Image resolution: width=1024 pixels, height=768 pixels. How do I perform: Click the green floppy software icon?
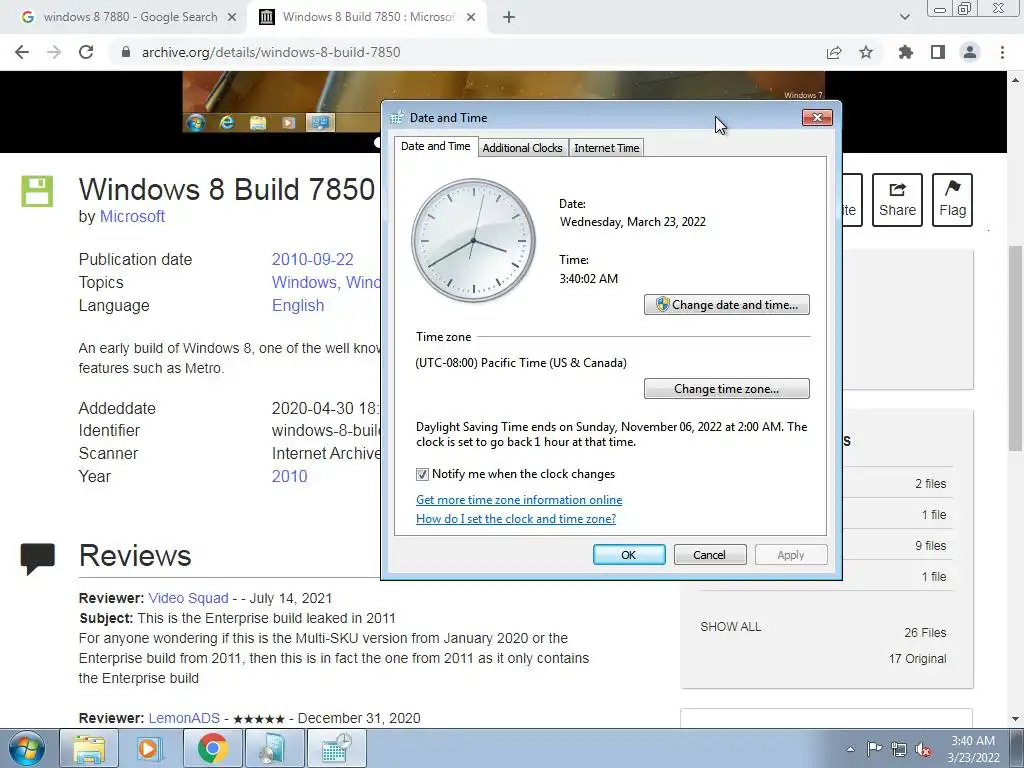[37, 191]
